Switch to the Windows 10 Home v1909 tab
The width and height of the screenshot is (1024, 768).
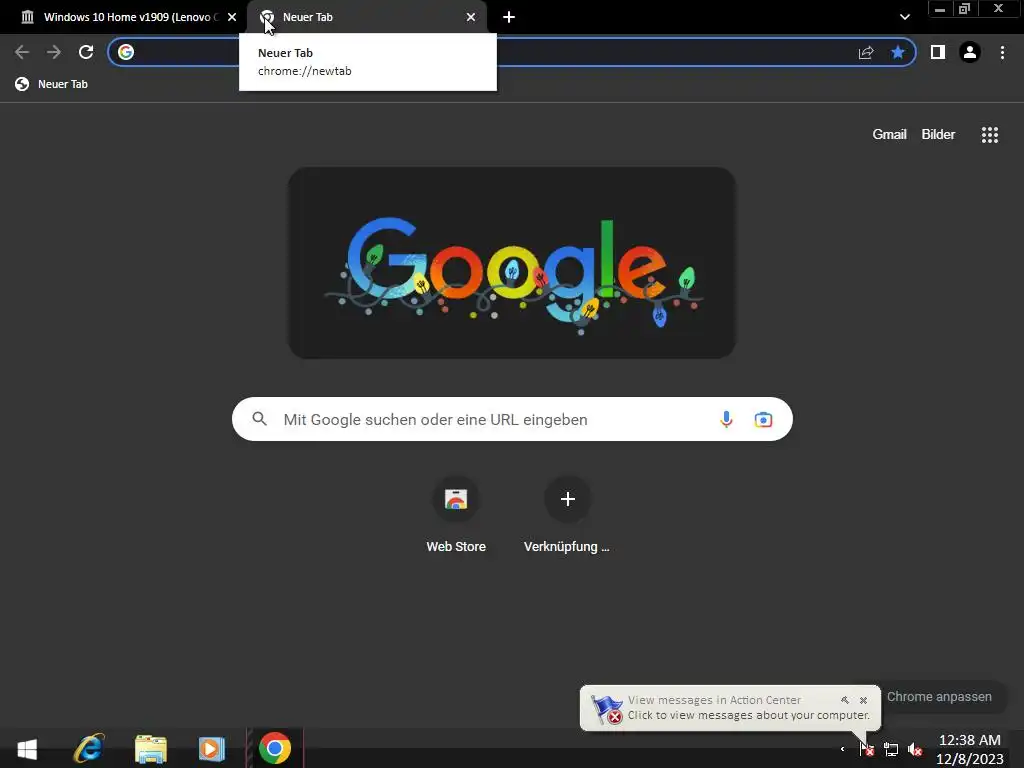(x=124, y=17)
